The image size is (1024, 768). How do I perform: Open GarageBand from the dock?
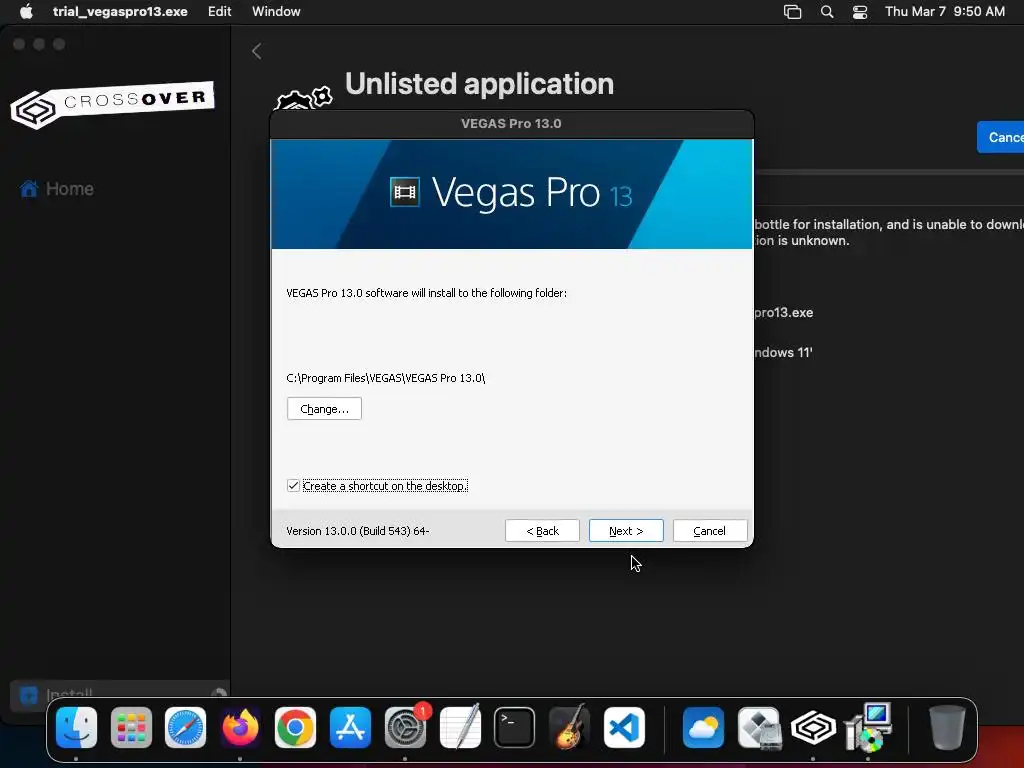pyautogui.click(x=569, y=728)
